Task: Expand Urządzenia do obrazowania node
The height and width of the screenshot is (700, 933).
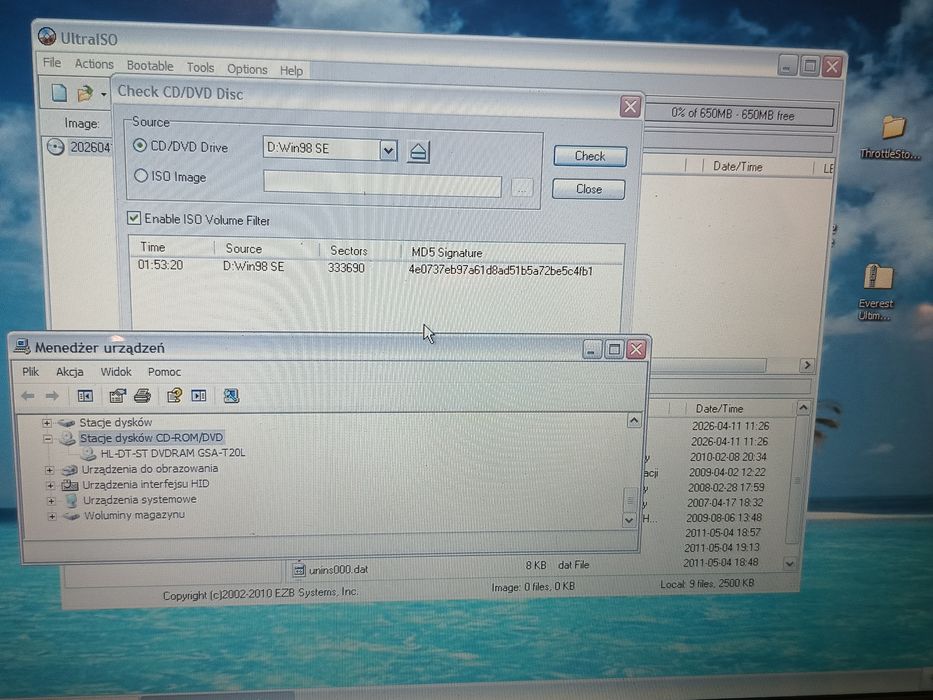Action: 49,470
